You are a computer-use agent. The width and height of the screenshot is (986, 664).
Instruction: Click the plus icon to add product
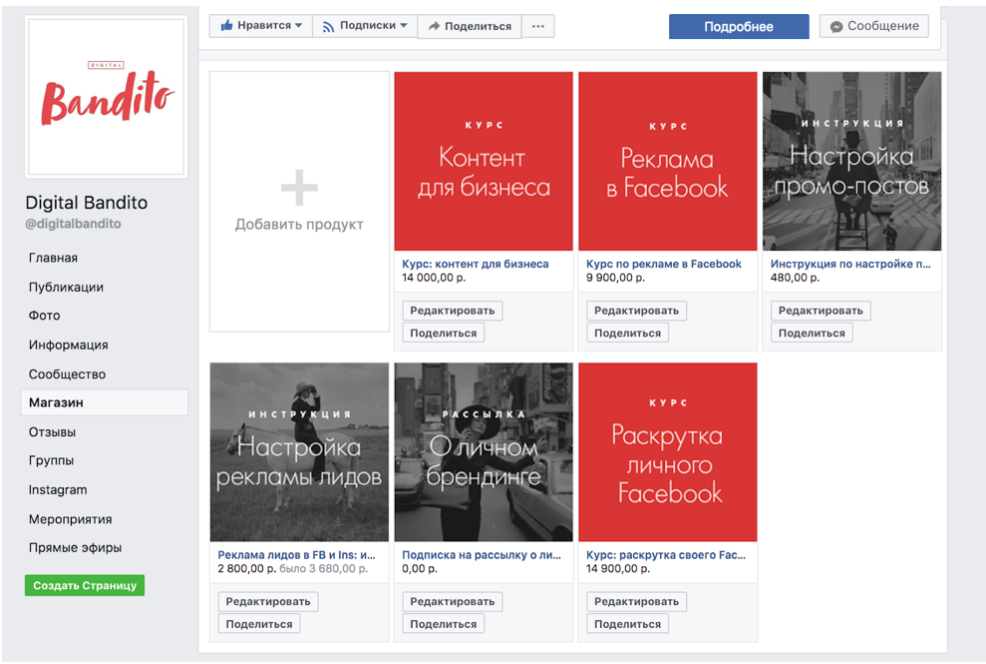click(299, 187)
